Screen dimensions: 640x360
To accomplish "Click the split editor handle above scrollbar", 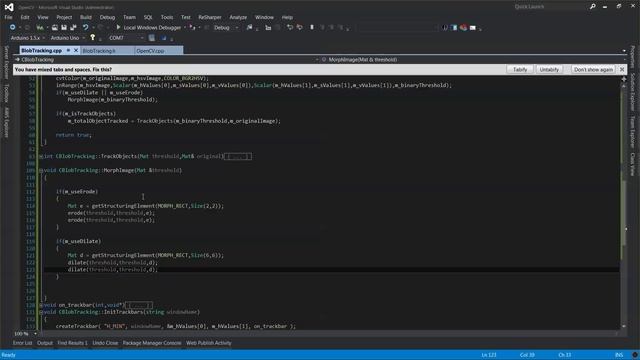I will point(624,79).
